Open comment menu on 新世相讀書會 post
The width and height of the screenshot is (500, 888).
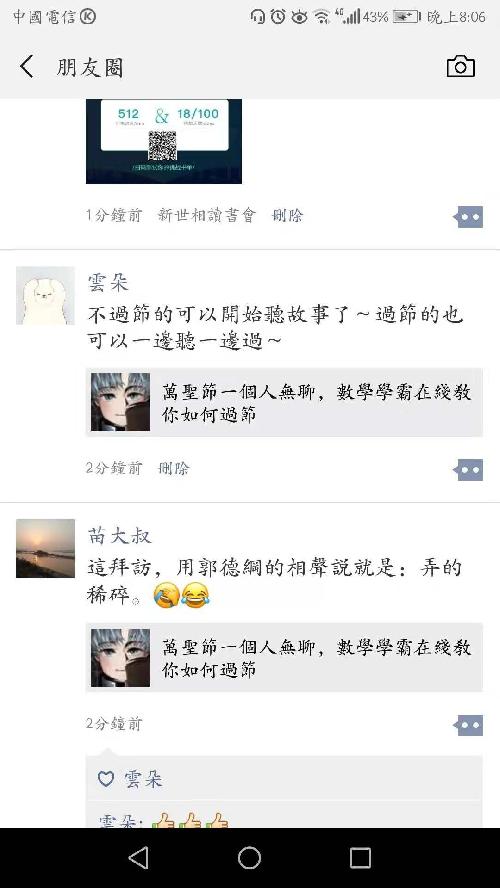click(x=469, y=217)
